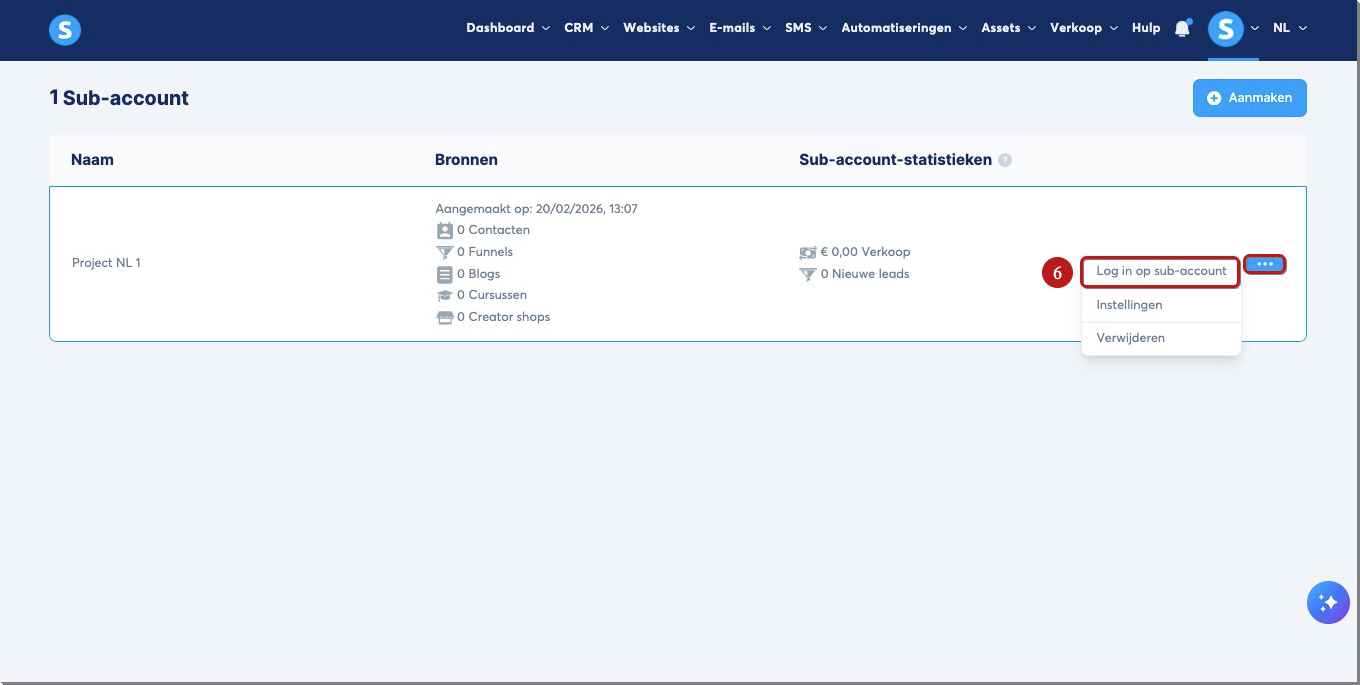Image resolution: width=1360 pixels, height=685 pixels.
Task: Click the 0 Contacten text
Action: click(493, 230)
